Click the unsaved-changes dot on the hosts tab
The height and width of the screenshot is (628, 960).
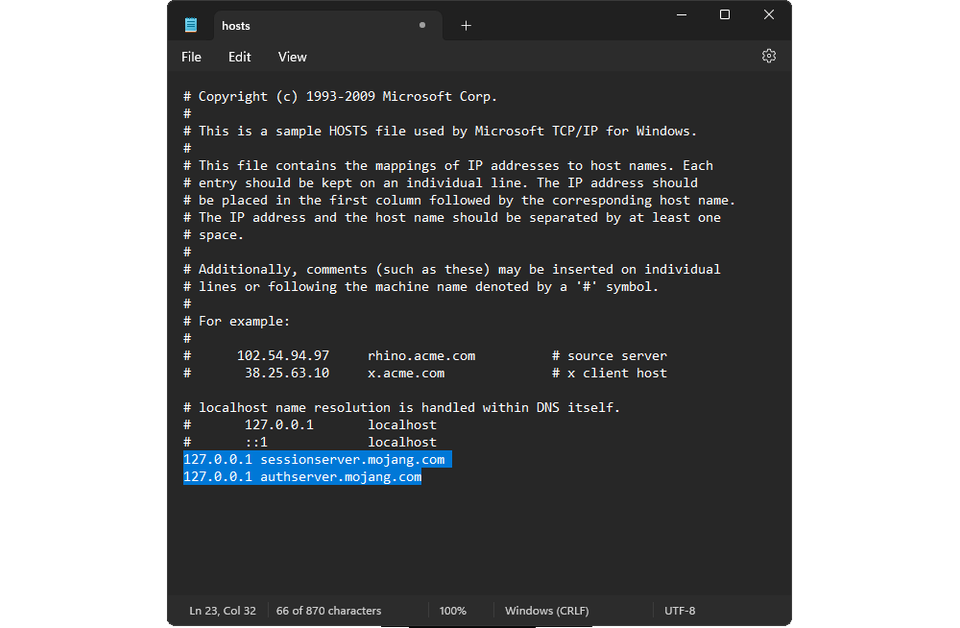(422, 25)
